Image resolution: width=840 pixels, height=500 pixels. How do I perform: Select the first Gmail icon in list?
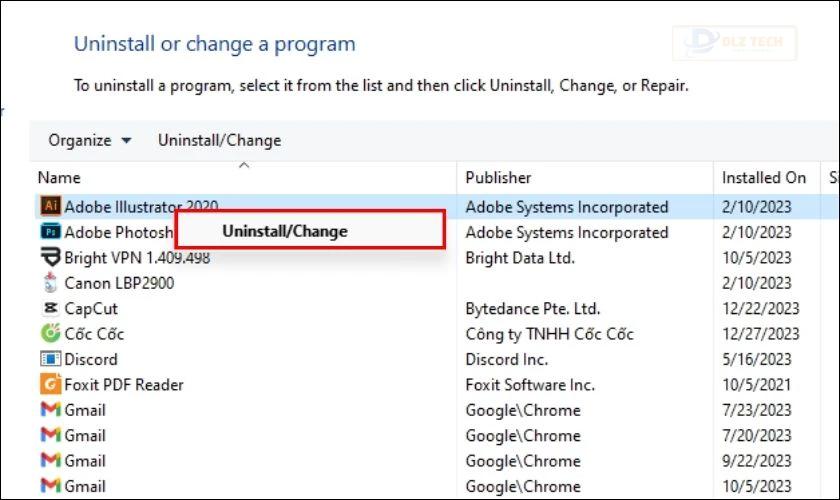pyautogui.click(x=50, y=409)
